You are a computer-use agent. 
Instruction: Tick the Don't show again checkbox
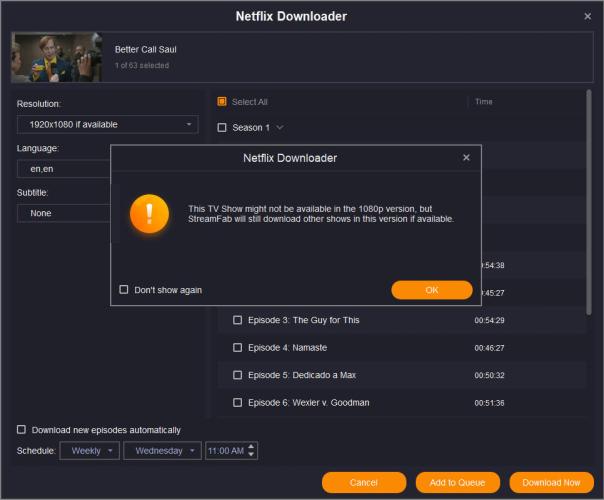pos(124,289)
